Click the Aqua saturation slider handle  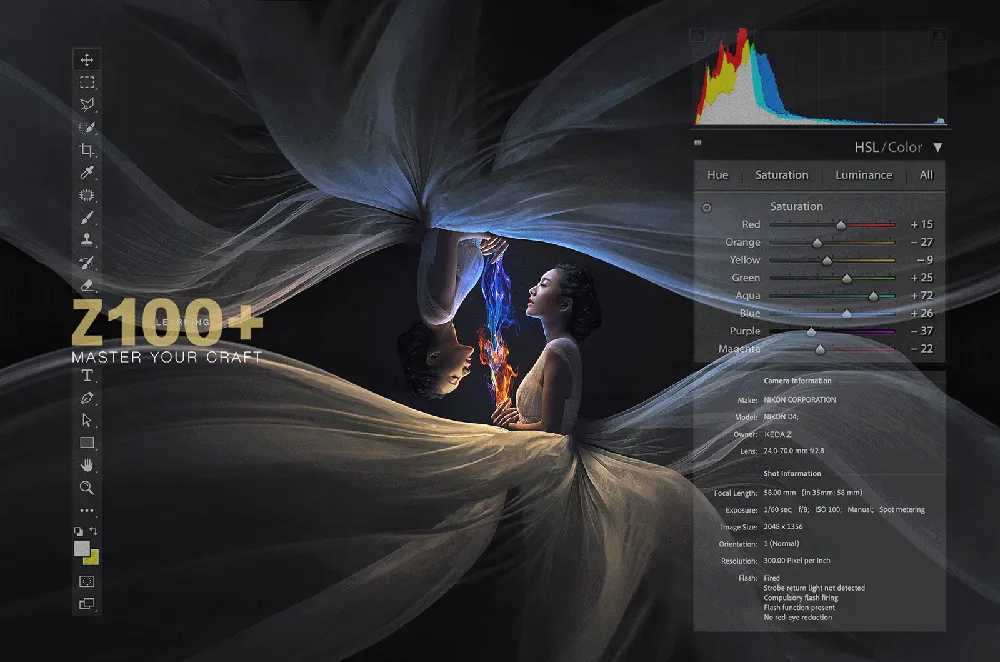pyautogui.click(x=873, y=296)
